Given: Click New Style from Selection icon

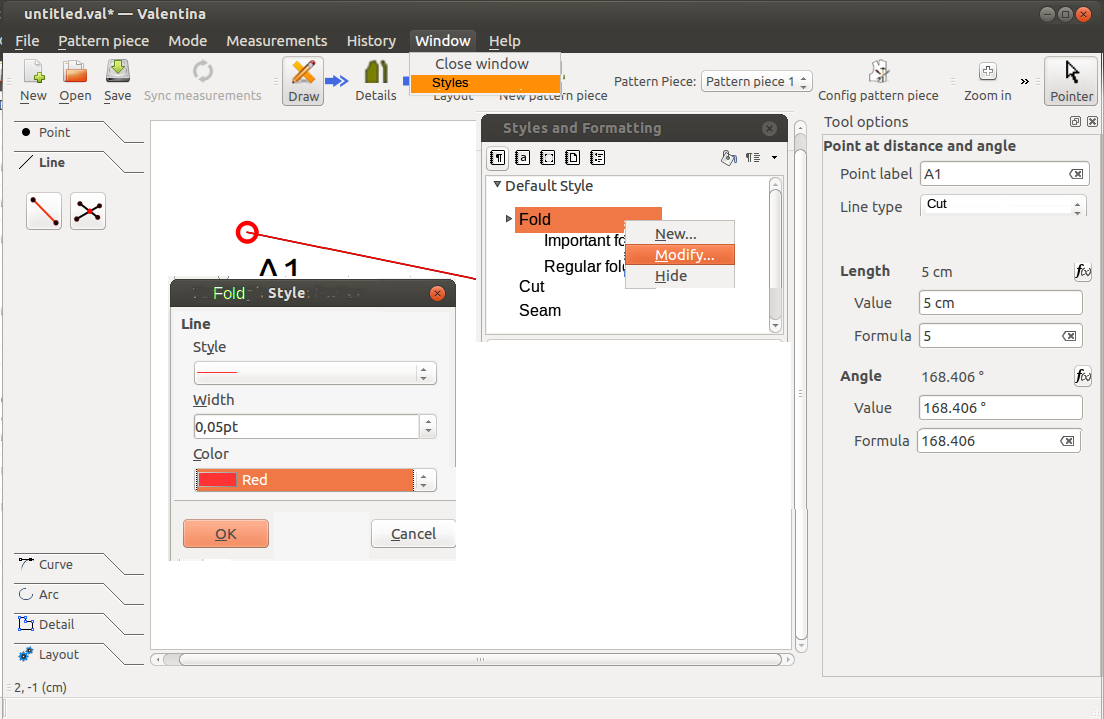Looking at the screenshot, I should pos(753,158).
